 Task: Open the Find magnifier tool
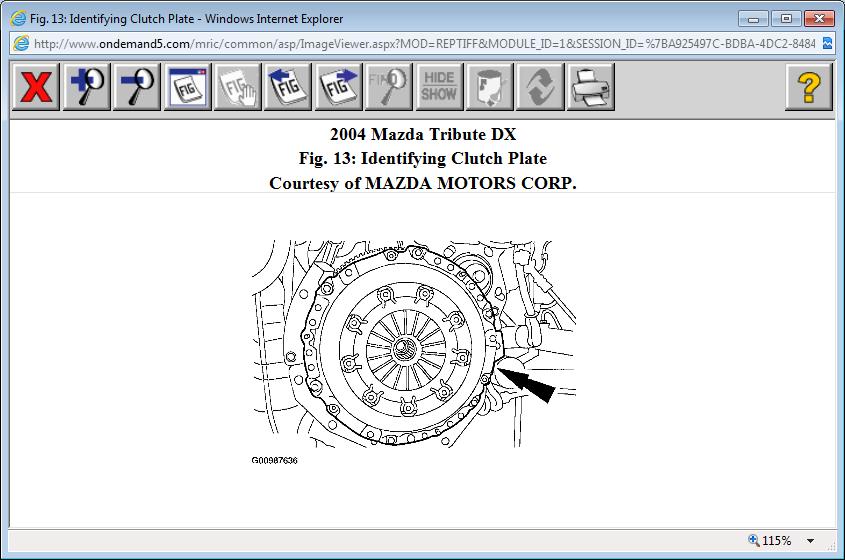[389, 87]
